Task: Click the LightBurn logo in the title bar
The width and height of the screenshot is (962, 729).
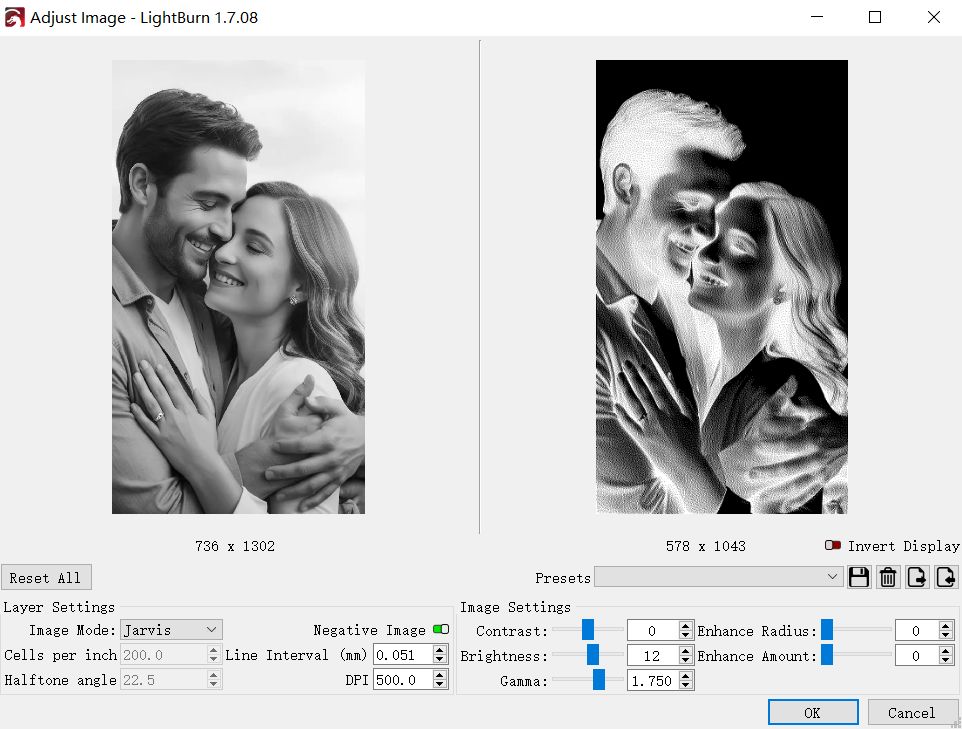Action: (15, 17)
